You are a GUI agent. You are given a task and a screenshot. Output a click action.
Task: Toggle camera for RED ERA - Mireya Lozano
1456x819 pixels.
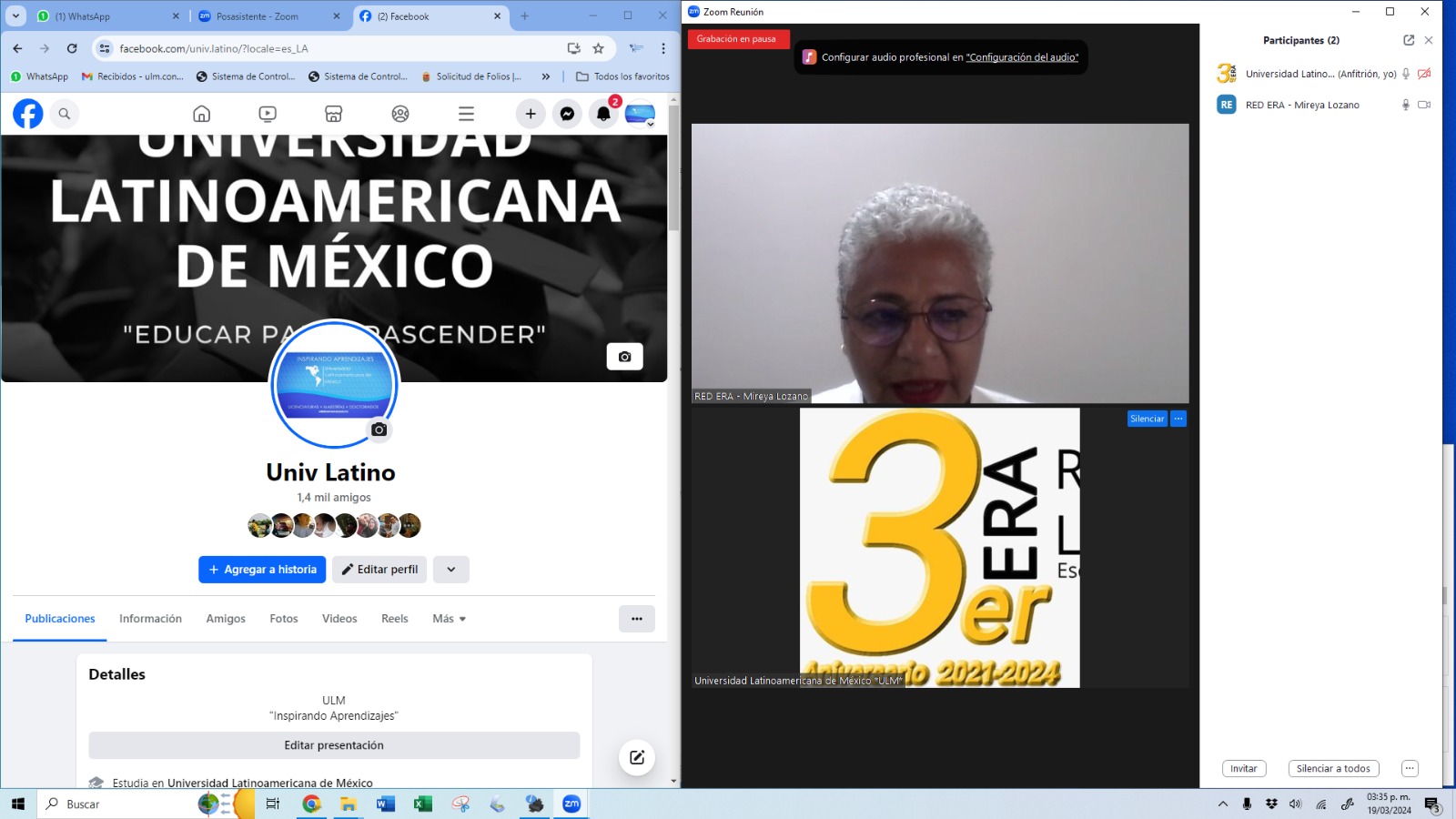click(x=1424, y=105)
